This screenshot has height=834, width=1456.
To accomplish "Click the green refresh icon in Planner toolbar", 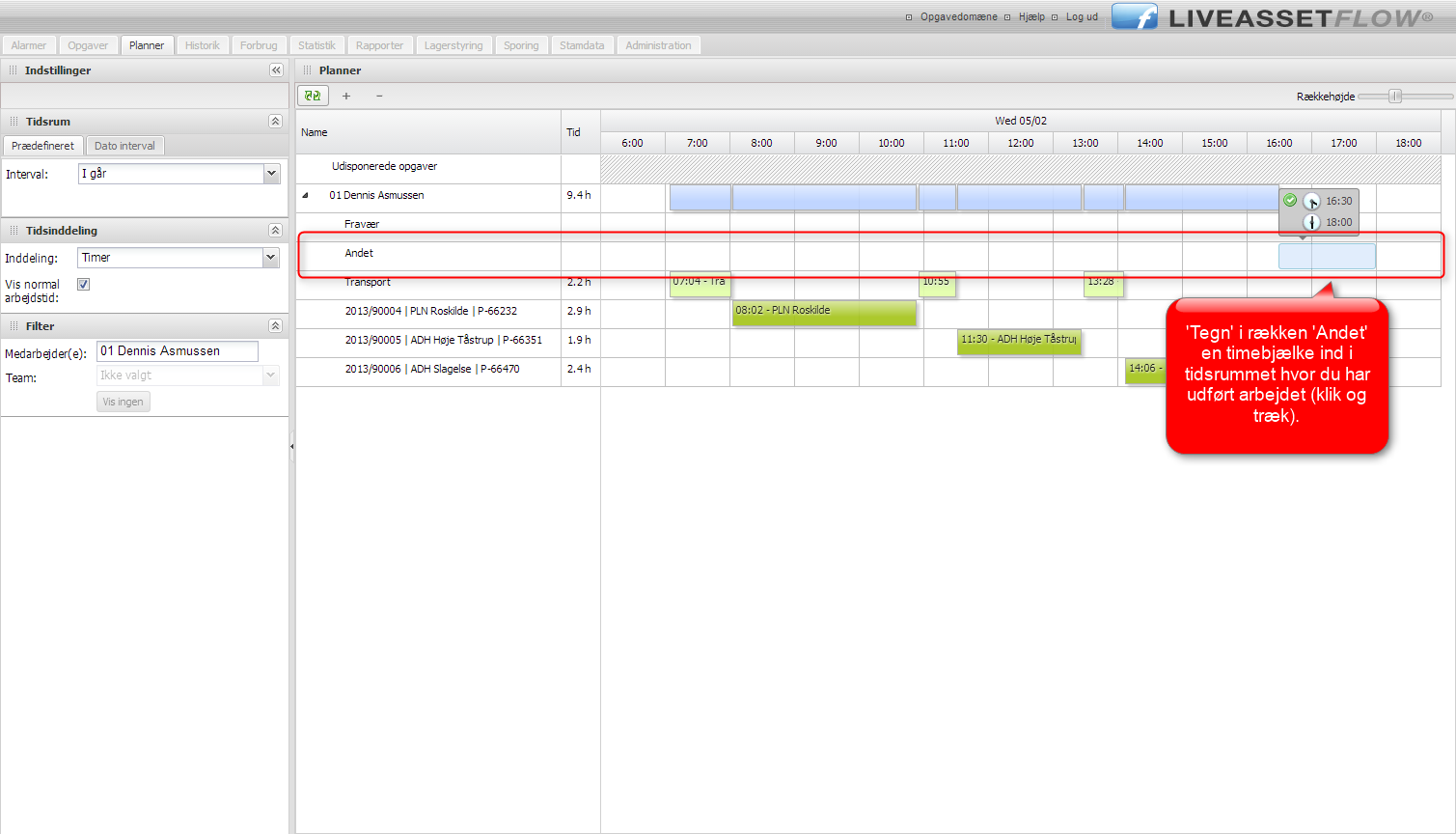I will tap(313, 96).
